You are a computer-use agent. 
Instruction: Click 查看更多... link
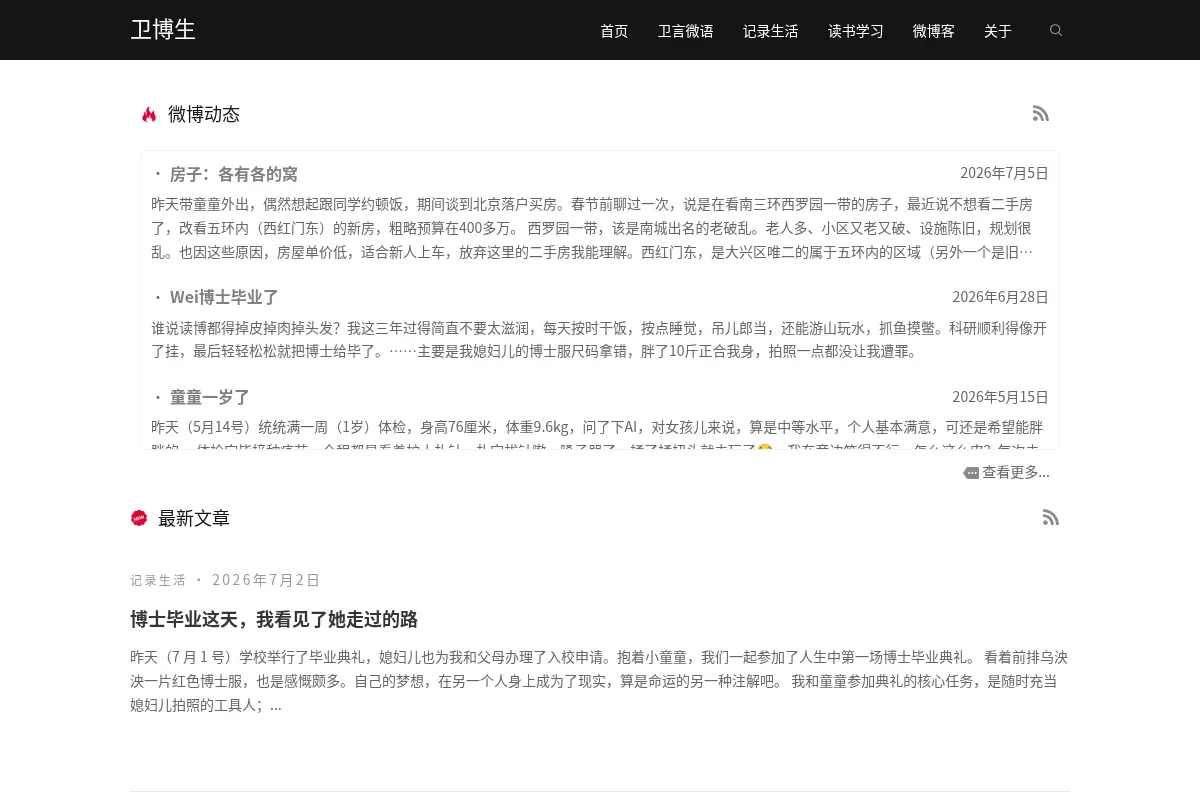click(x=1016, y=473)
